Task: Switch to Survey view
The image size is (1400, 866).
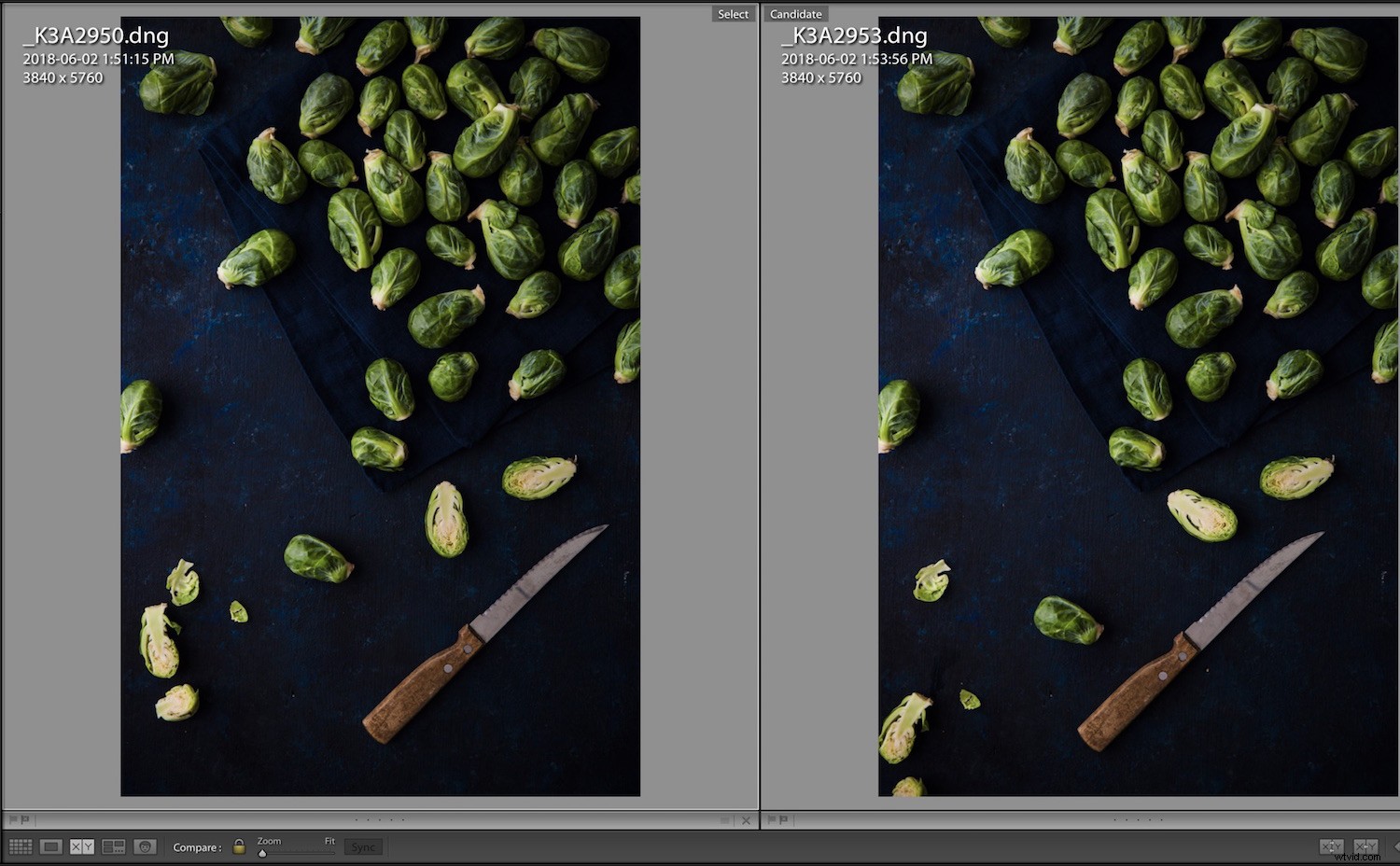Action: click(113, 846)
